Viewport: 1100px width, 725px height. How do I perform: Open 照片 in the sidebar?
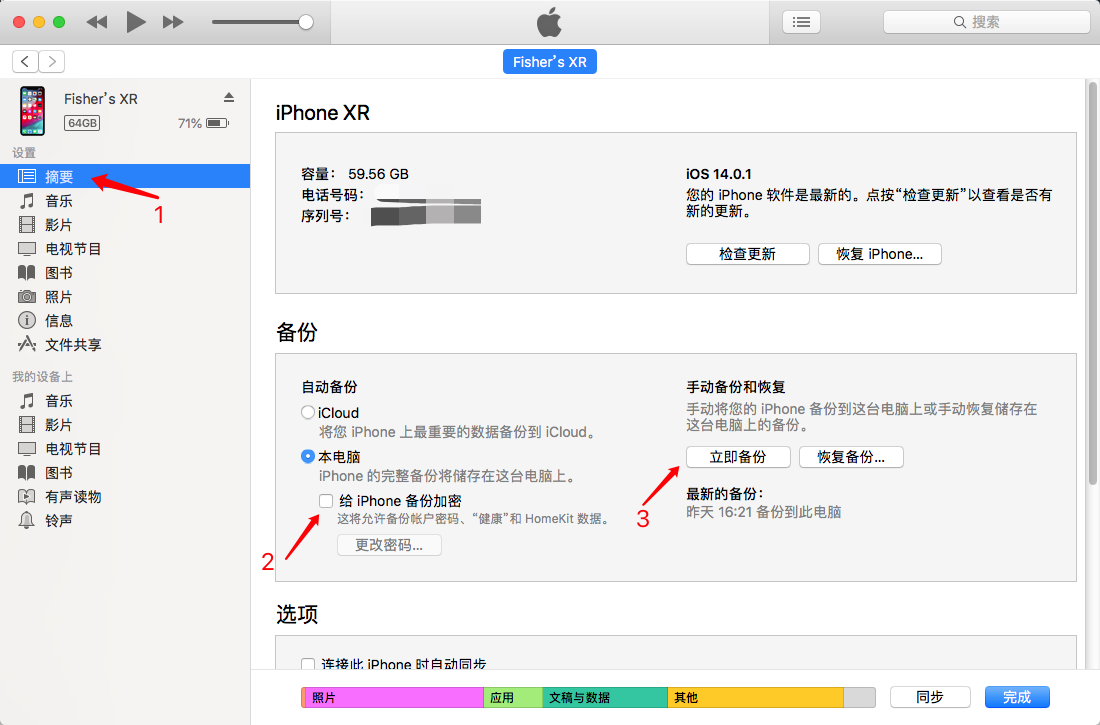point(125,296)
